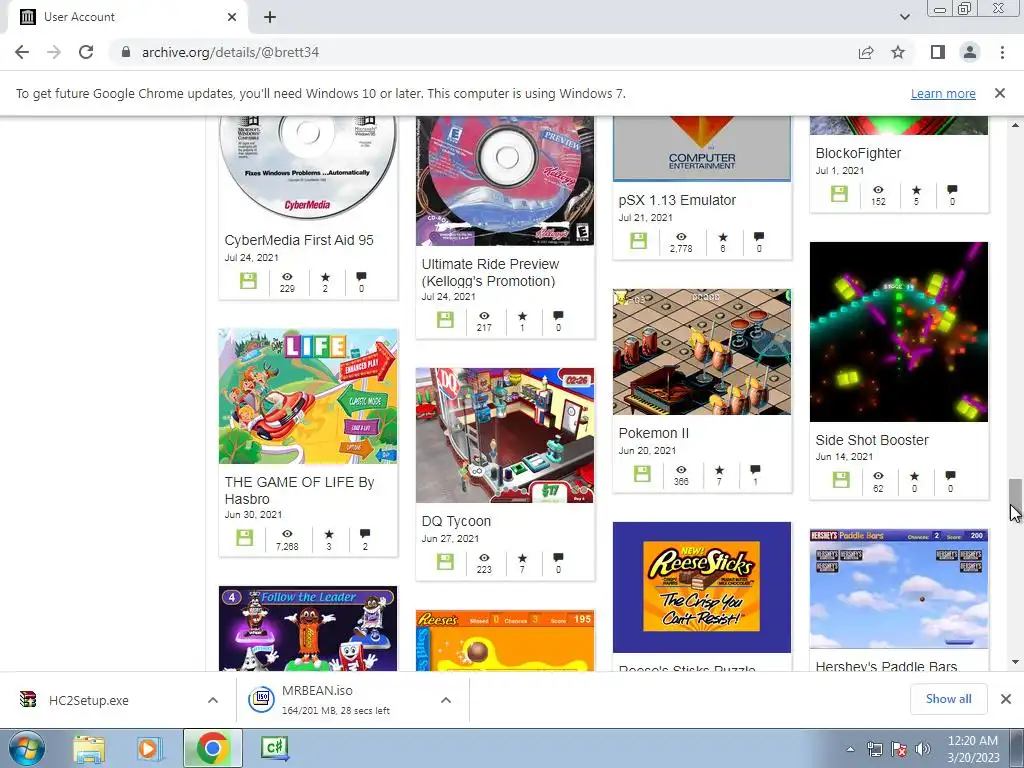Screen dimensions: 1024x768
Task: Click reviews bubble on BlockoFighter
Action: [x=952, y=189]
